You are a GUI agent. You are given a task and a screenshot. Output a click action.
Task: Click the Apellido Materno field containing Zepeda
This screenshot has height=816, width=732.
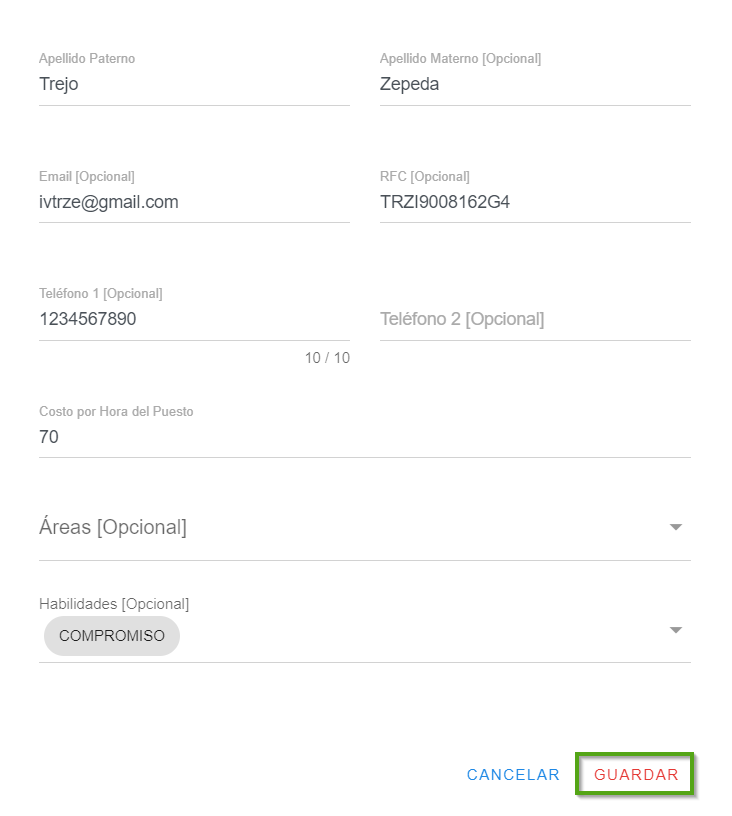[535, 84]
